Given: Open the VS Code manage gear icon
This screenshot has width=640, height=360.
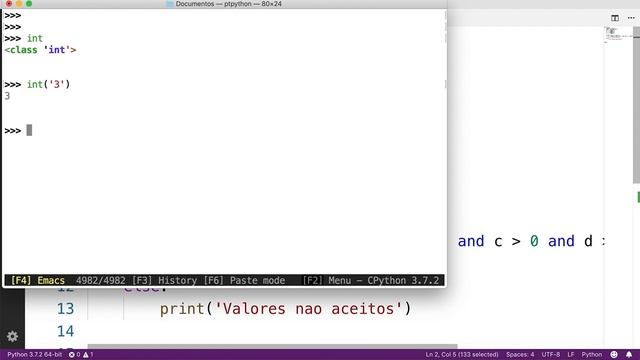Looking at the screenshot, I should click(x=12, y=336).
